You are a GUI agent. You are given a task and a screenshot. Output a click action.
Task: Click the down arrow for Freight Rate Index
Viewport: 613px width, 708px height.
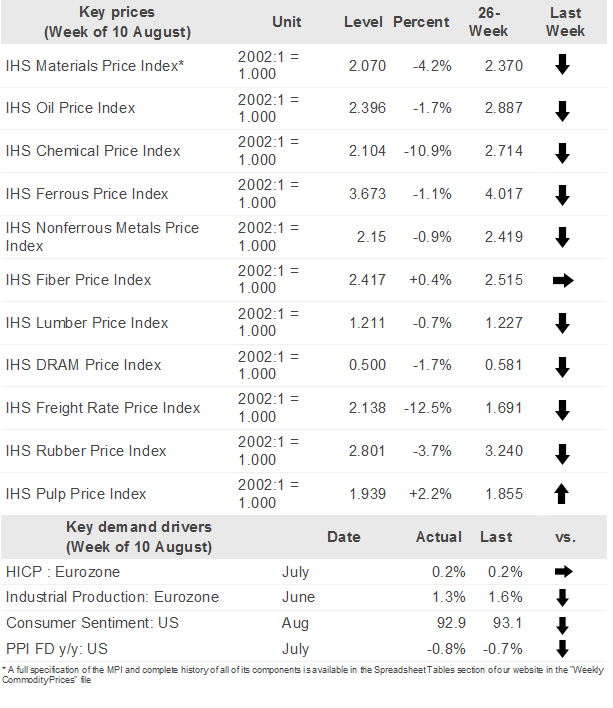point(562,409)
